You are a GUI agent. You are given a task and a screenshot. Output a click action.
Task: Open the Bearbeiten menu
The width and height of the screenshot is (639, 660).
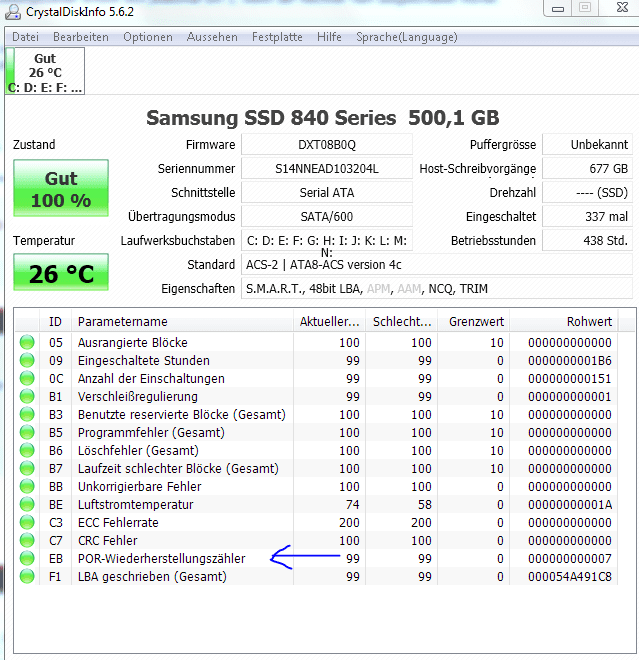point(81,37)
